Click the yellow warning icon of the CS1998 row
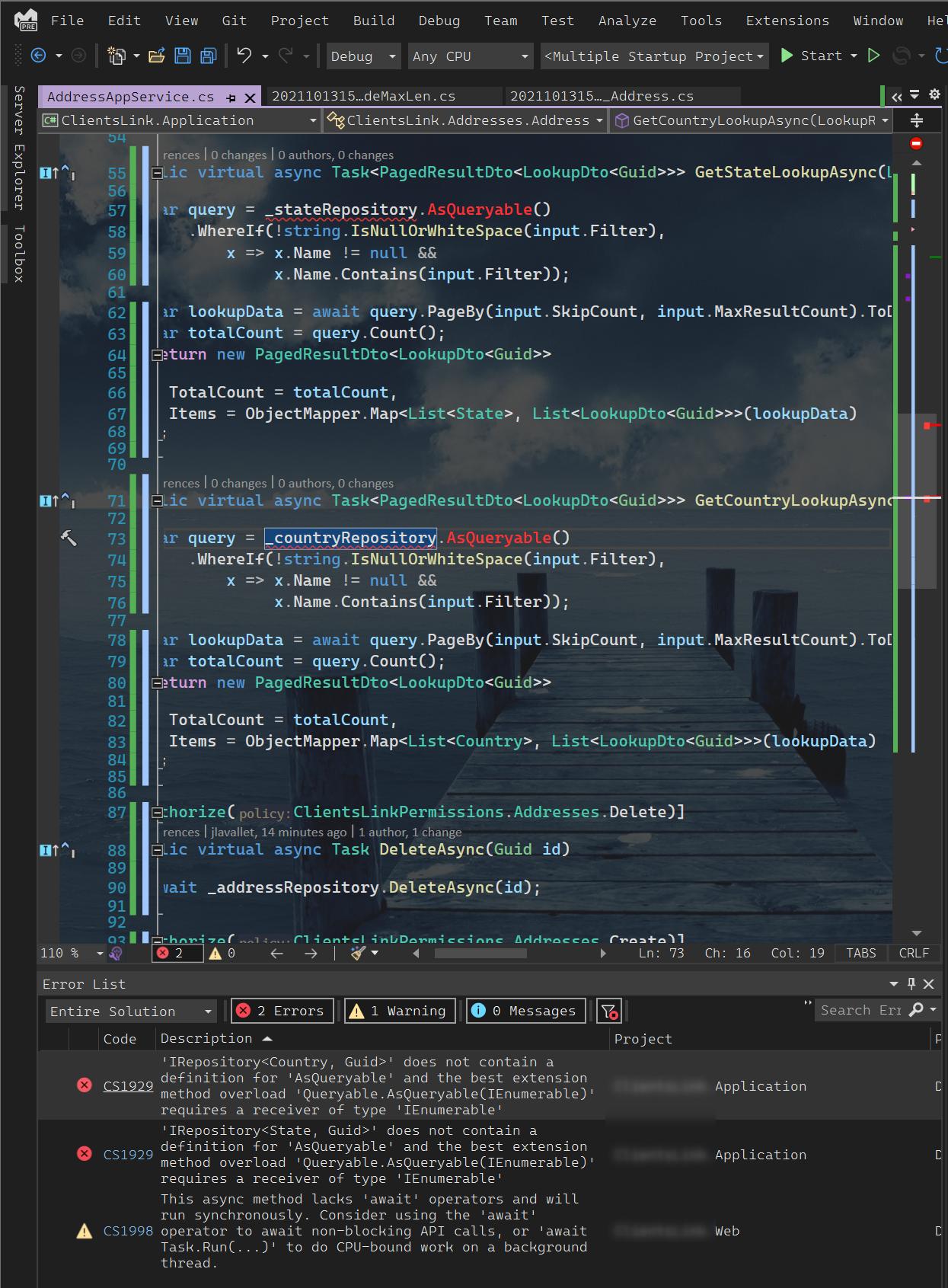Image resolution: width=948 pixels, height=1288 pixels. pos(85,1231)
